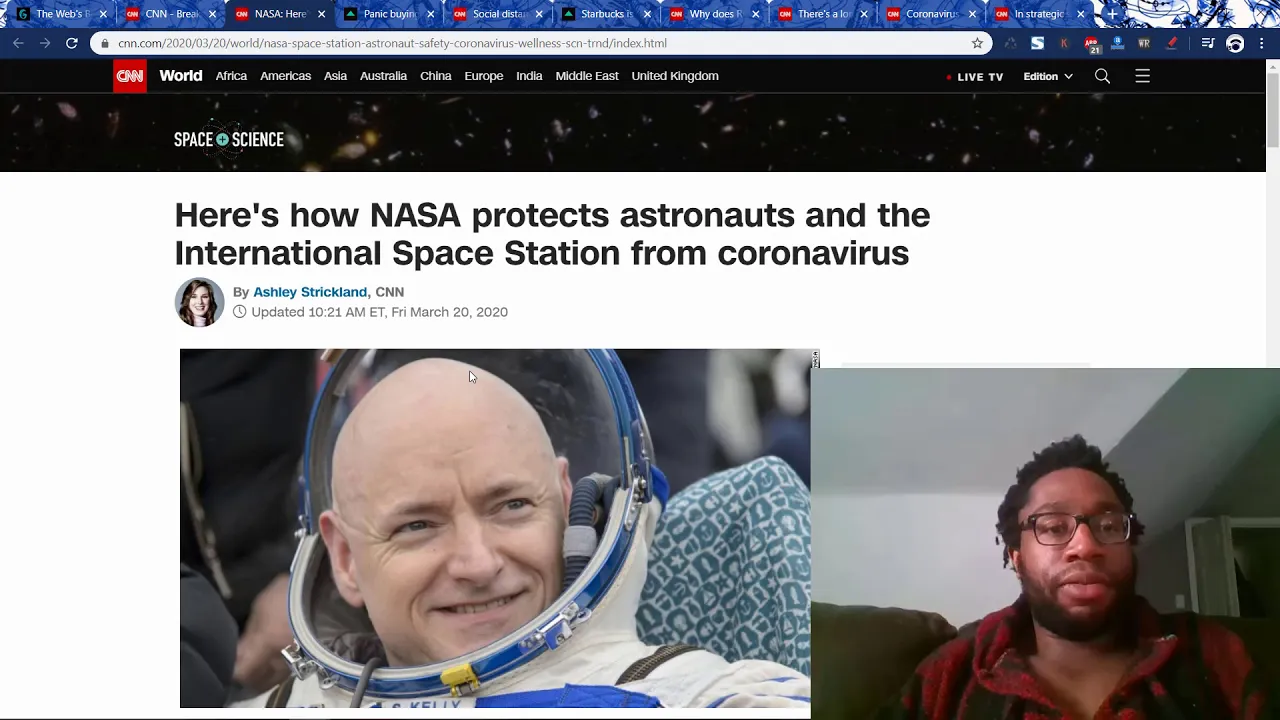Go to Europe section
Screen dimensions: 1280x720
pyautogui.click(x=484, y=76)
